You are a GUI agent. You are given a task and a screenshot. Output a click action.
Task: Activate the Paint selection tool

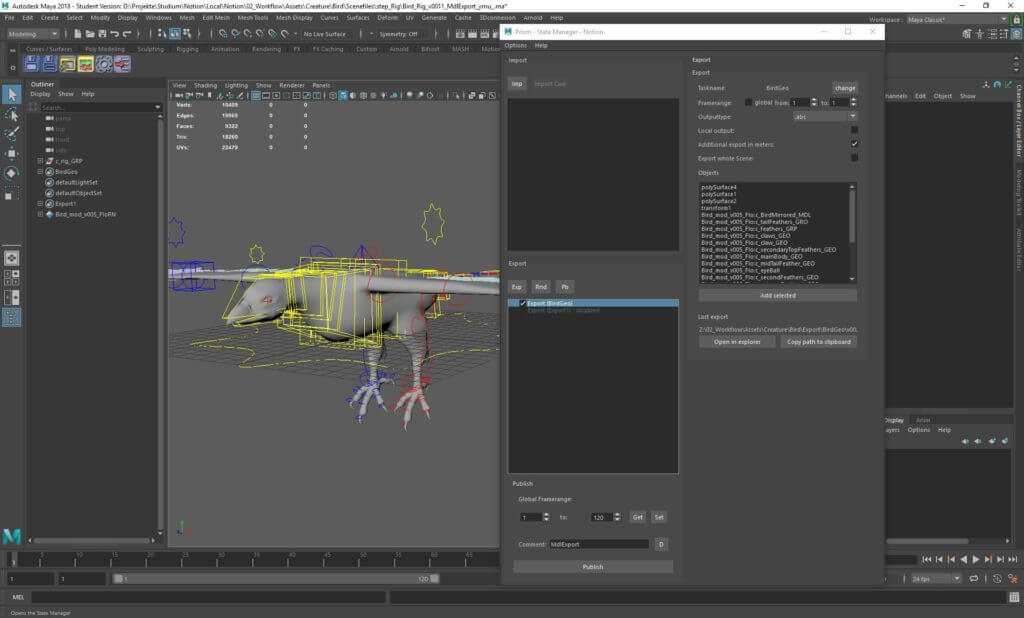click(x=12, y=133)
